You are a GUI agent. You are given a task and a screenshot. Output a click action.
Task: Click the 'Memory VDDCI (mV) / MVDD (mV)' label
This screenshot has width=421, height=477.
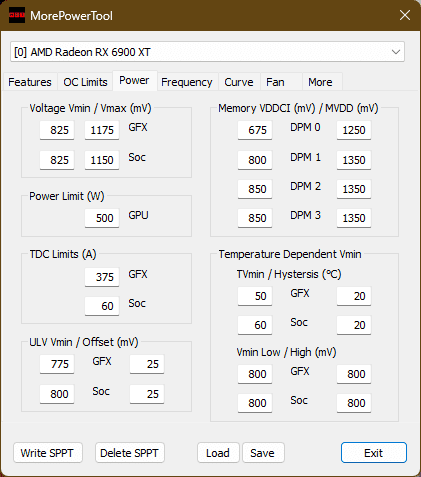tap(298, 108)
